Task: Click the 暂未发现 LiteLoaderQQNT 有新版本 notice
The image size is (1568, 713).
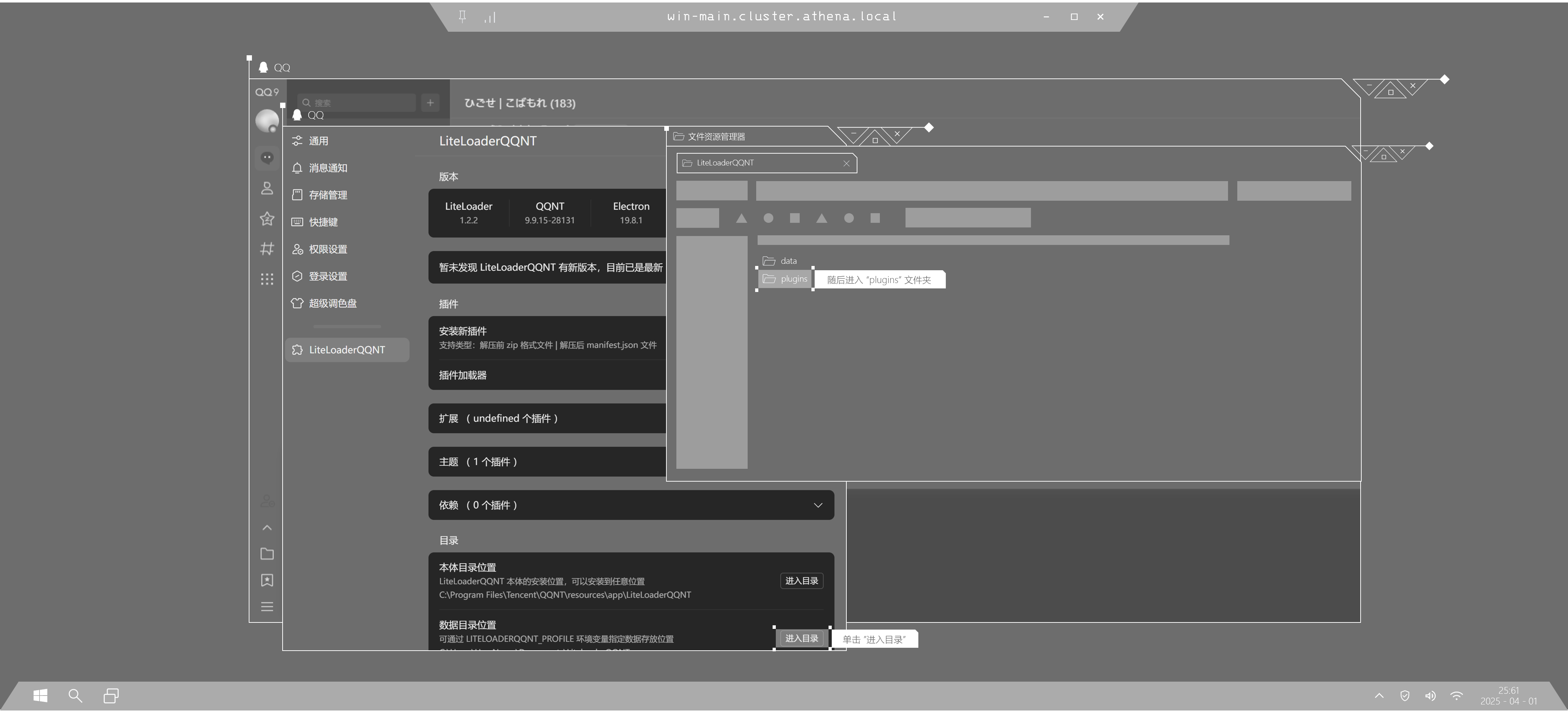Action: (x=547, y=267)
